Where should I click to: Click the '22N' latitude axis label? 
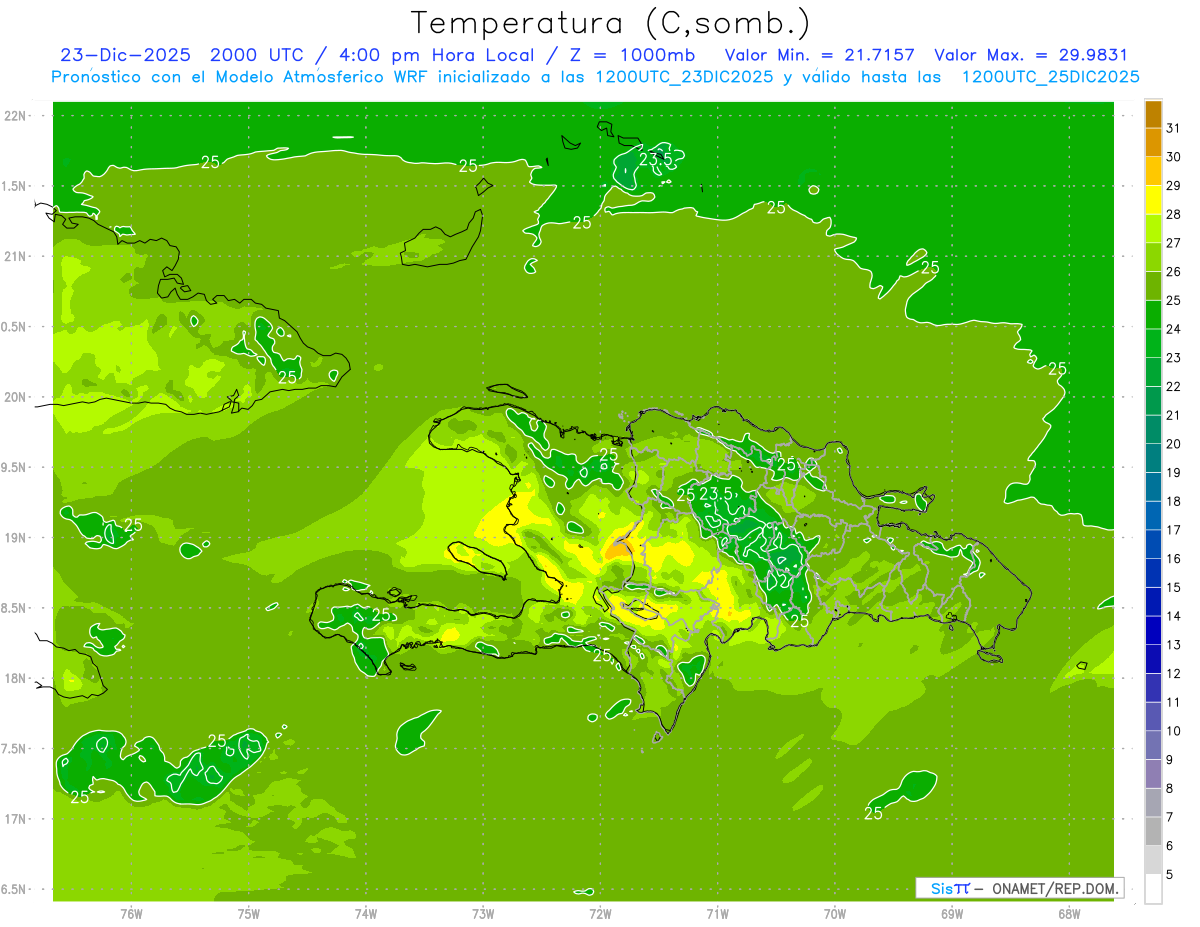[x=16, y=116]
